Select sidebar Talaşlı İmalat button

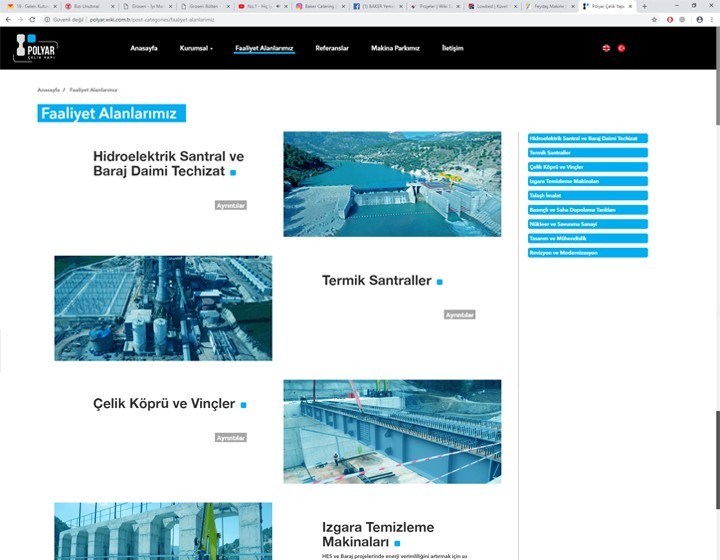(588, 195)
